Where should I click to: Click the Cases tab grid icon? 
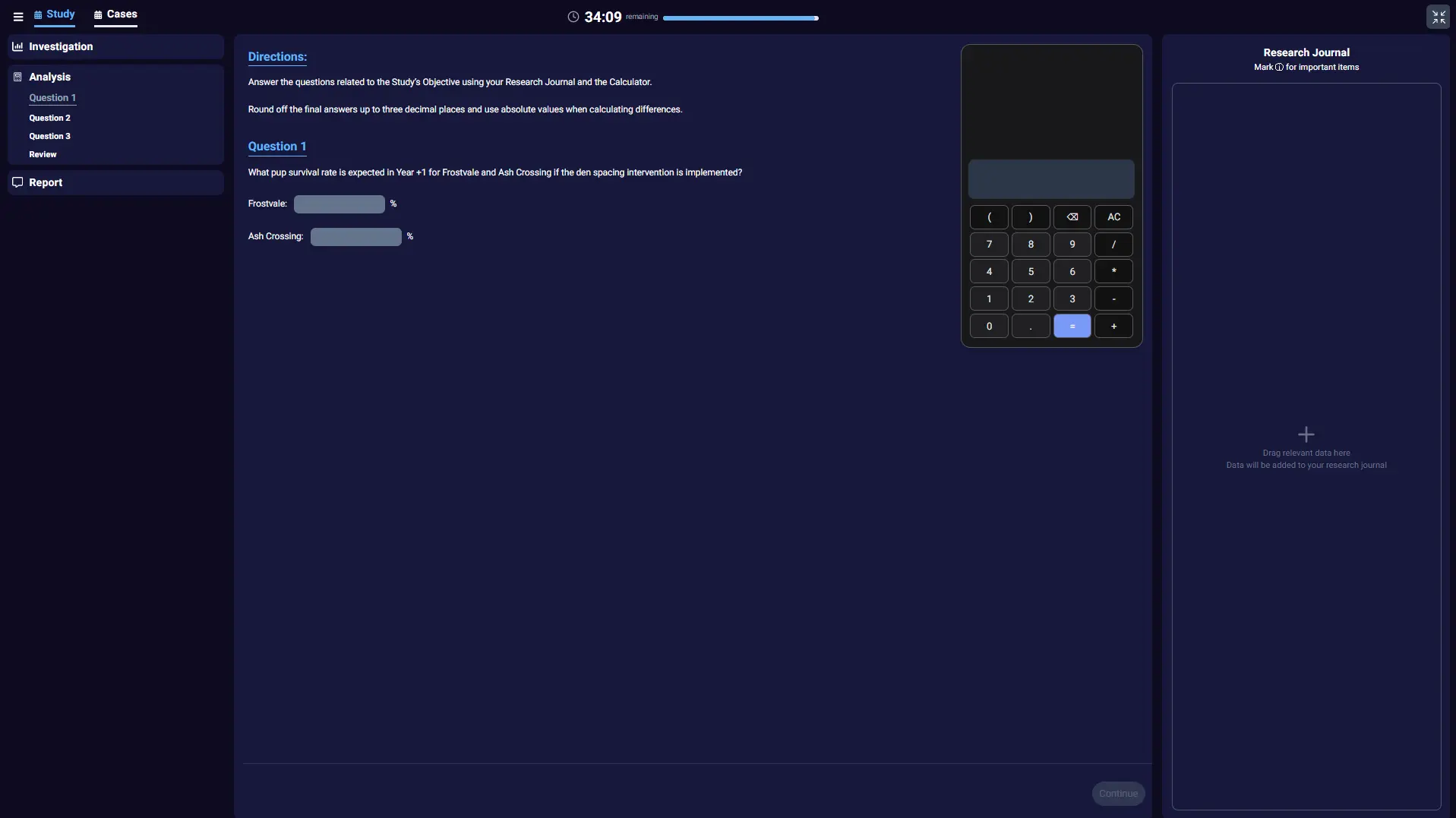tap(98, 15)
